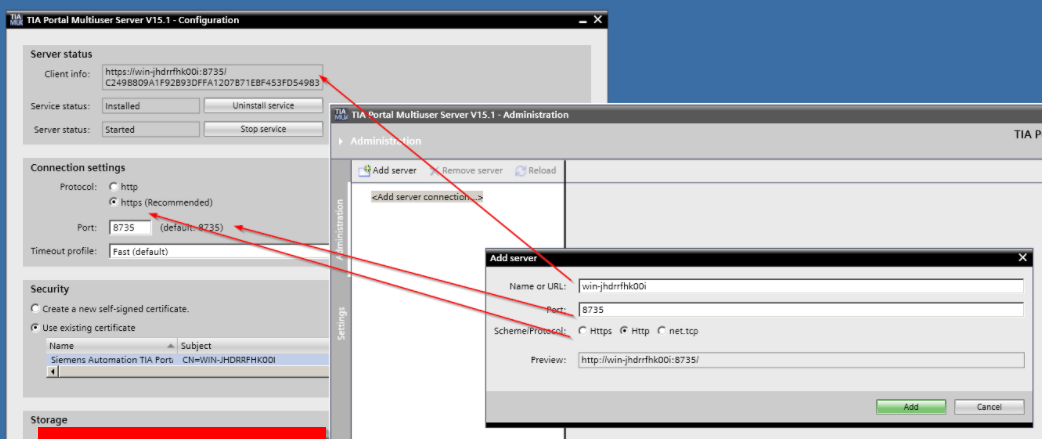
Task: Select net.tcp scheme in Add server dialog
Action: [662, 331]
